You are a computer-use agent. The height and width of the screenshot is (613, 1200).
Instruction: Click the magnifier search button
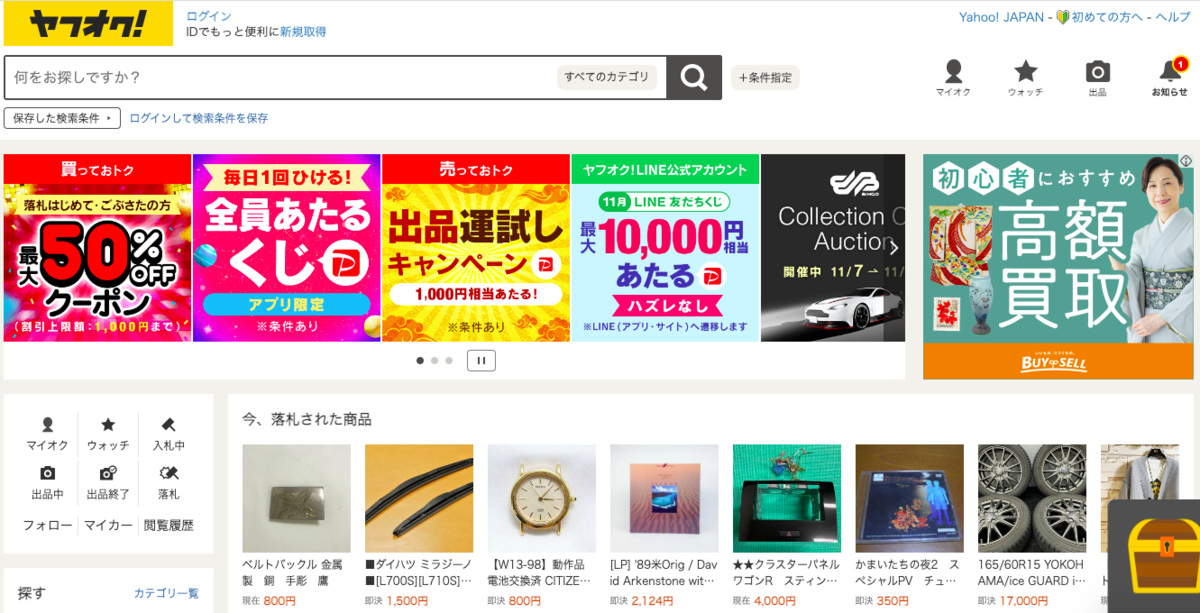click(x=694, y=77)
